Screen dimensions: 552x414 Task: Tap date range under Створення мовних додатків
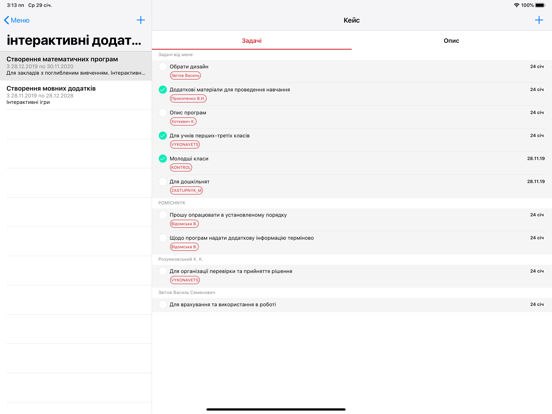pos(40,96)
